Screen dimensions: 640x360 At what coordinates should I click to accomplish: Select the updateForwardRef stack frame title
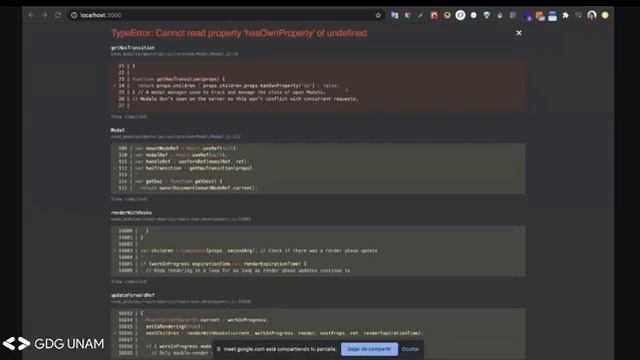(x=133, y=295)
